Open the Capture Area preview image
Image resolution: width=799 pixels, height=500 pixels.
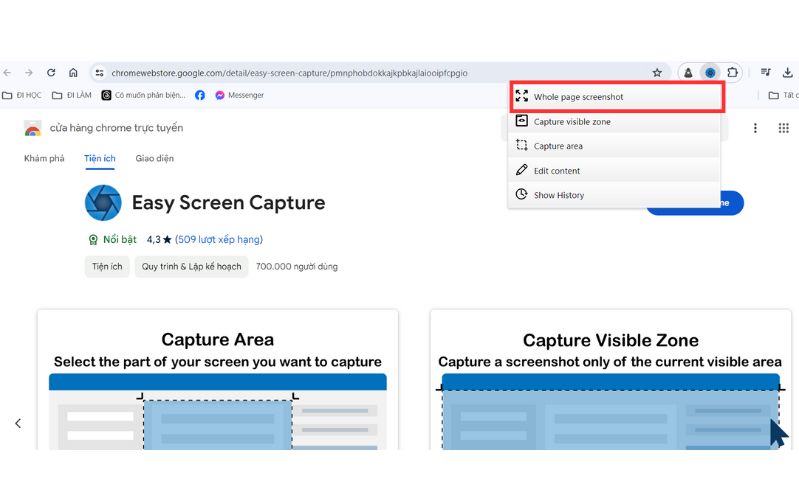[218, 380]
